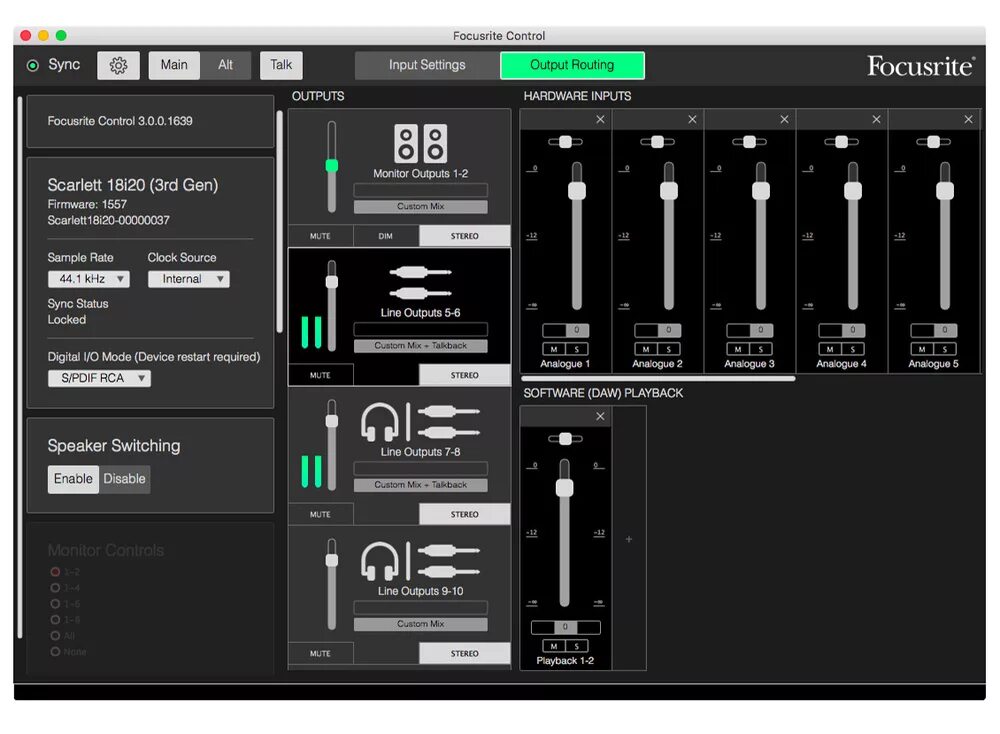
Task: Click the Analogue 1 fader handle
Action: tap(577, 190)
